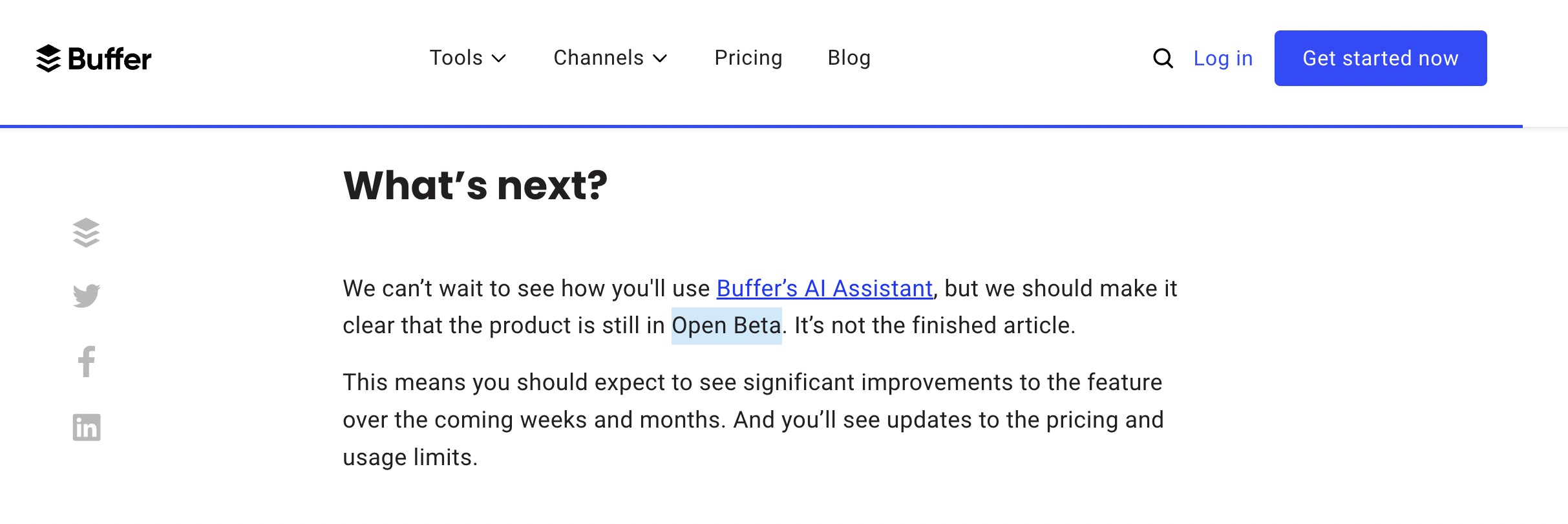Click the Buffer logo in the header
1568x524 pixels.
(93, 58)
